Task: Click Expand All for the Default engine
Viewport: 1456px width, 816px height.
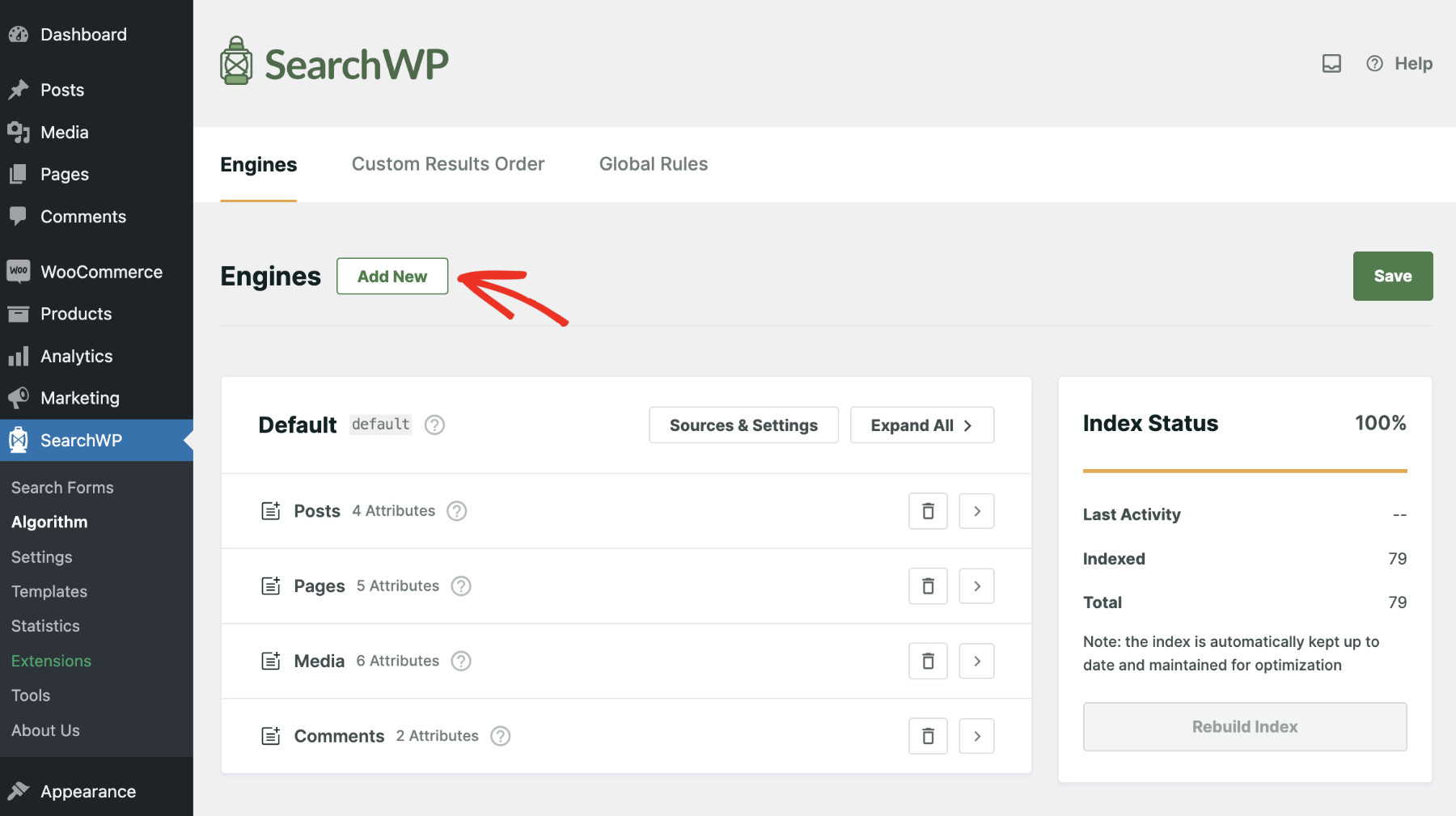Action: [x=922, y=425]
